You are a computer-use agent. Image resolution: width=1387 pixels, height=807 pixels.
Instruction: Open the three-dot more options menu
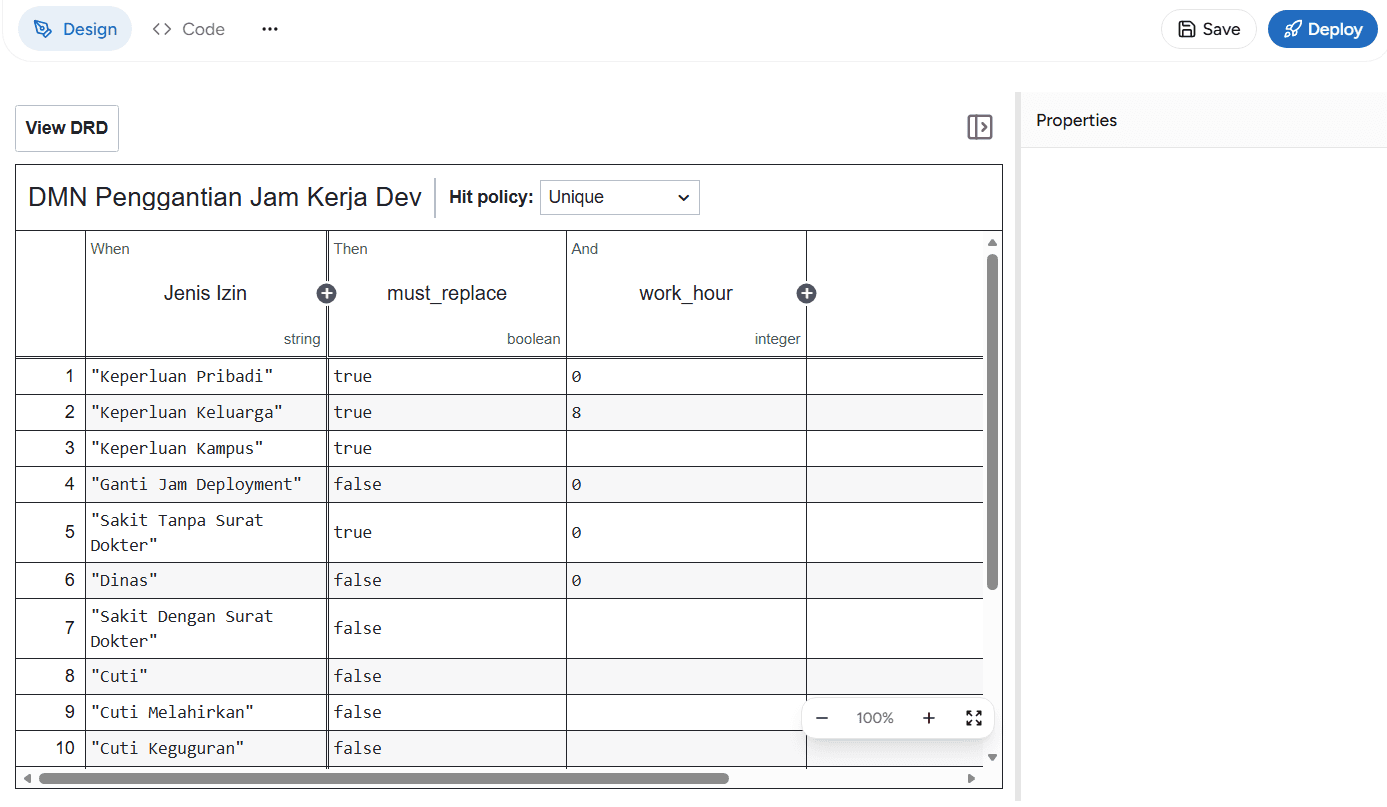[x=270, y=29]
